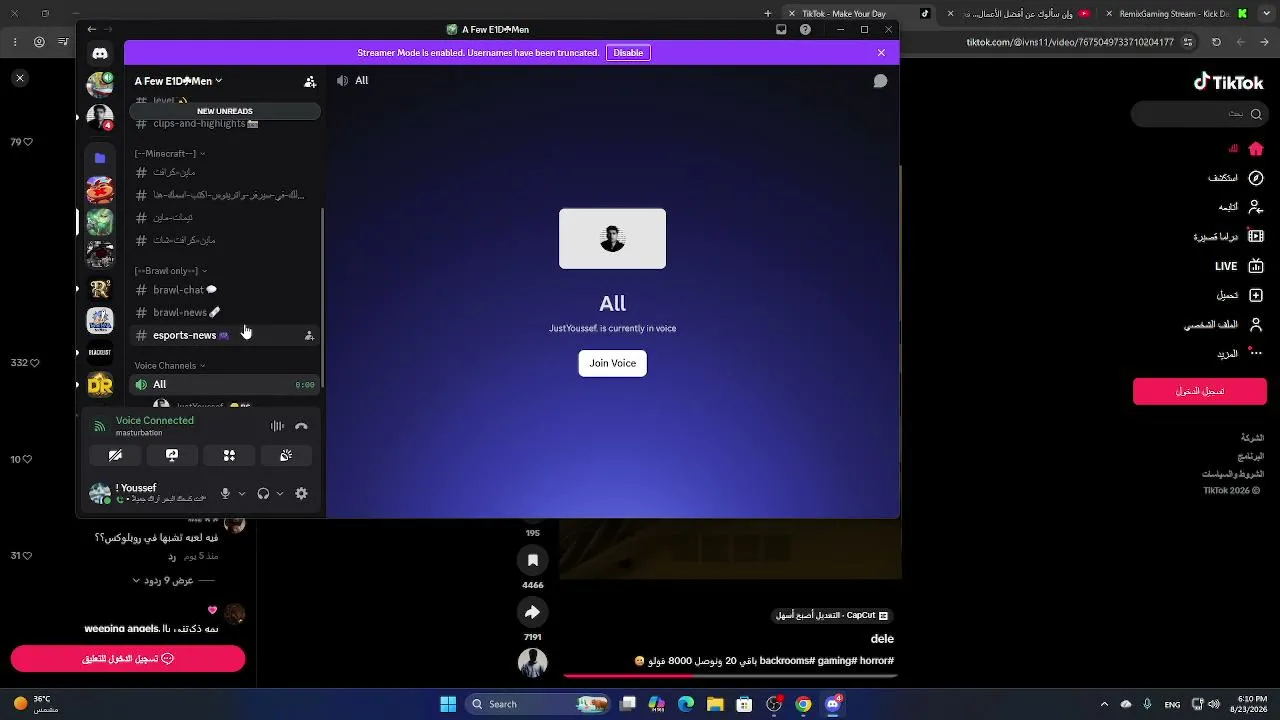The image size is (1280, 720).
Task: Open the Windows Start menu
Action: tap(448, 704)
